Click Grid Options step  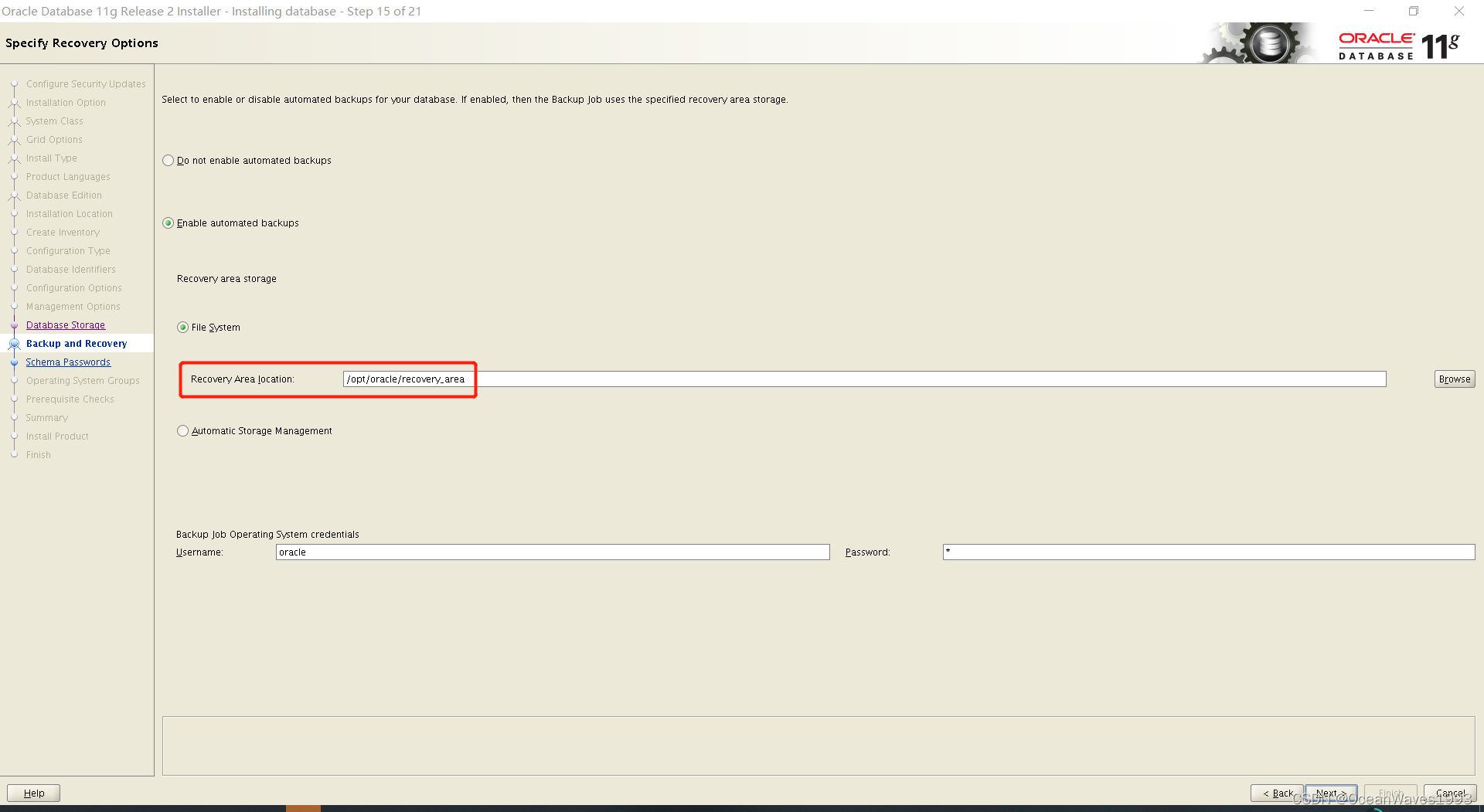pos(54,140)
